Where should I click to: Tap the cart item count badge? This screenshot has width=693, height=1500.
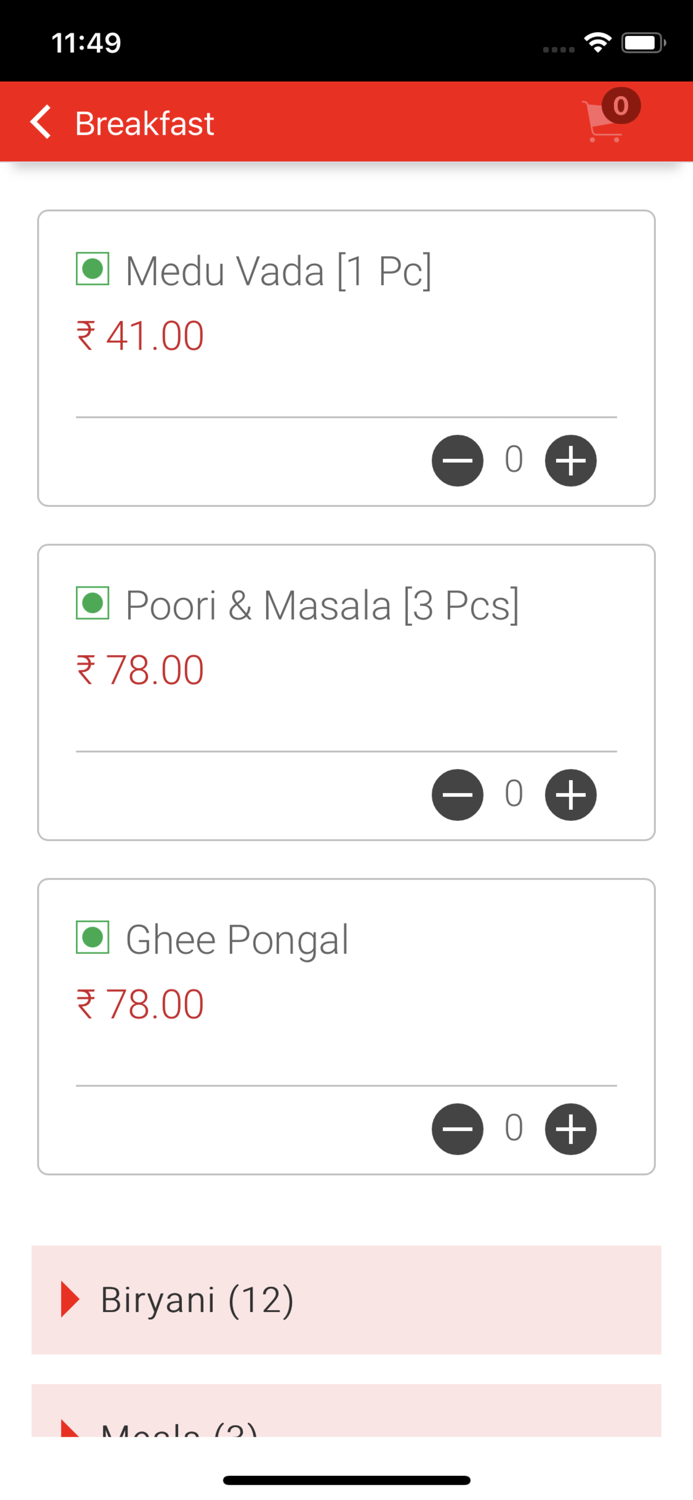(621, 105)
